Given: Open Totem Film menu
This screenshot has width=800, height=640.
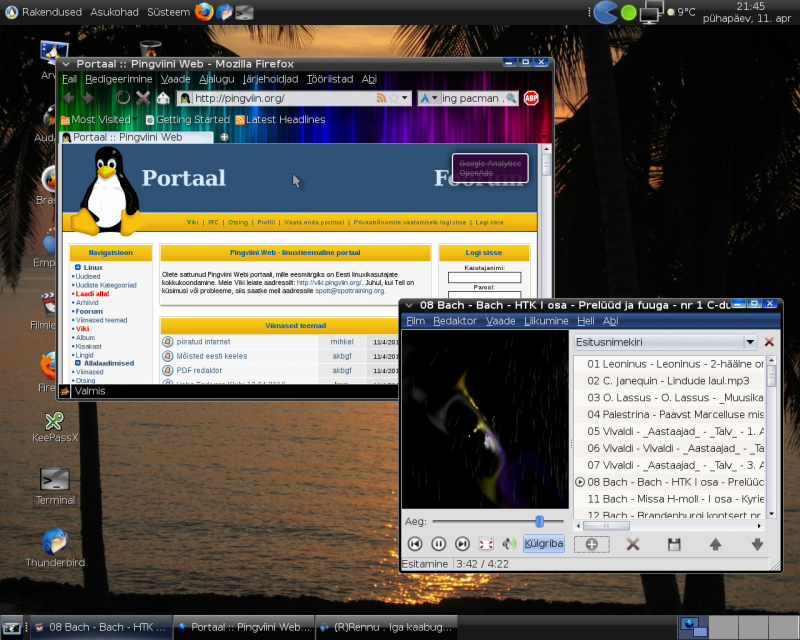Looking at the screenshot, I should coord(415,321).
